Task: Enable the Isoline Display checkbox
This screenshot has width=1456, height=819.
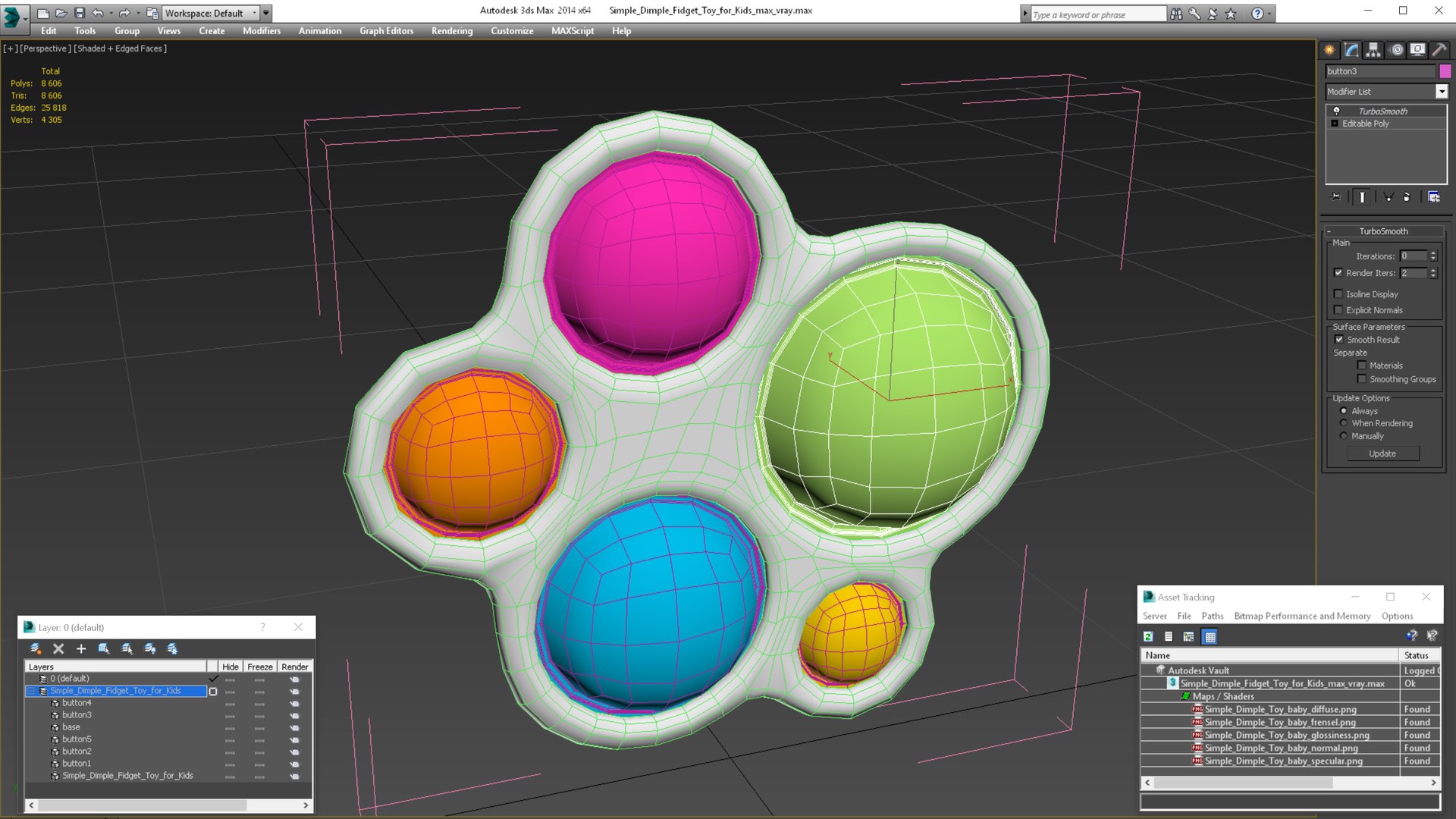Action: (x=1338, y=294)
